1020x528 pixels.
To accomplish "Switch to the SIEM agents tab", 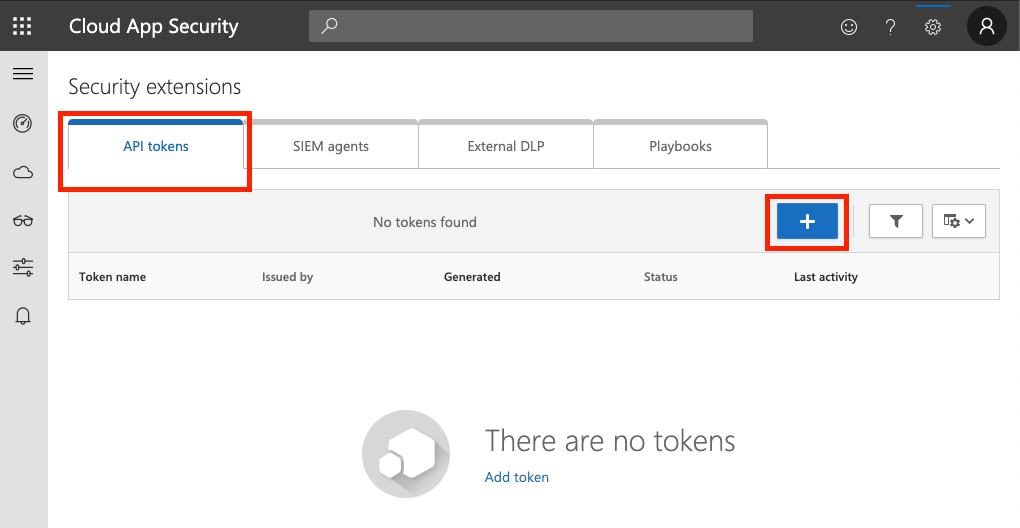I will [x=331, y=146].
